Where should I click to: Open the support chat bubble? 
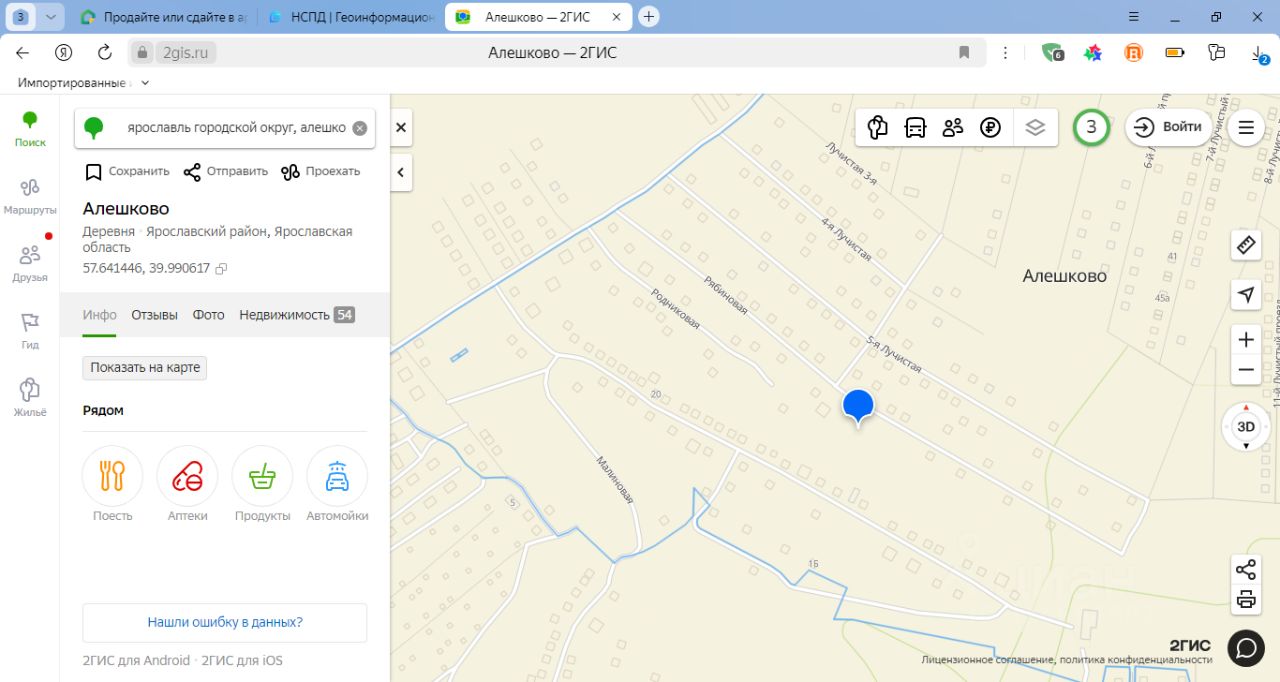1246,648
